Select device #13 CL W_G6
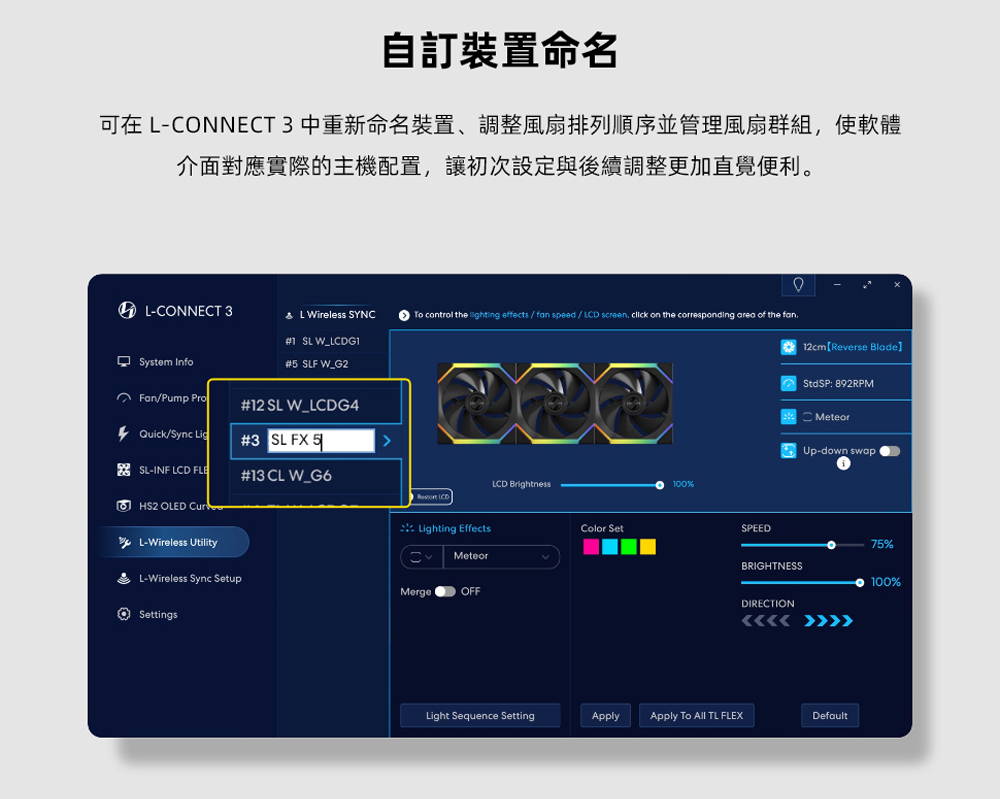 click(x=316, y=476)
